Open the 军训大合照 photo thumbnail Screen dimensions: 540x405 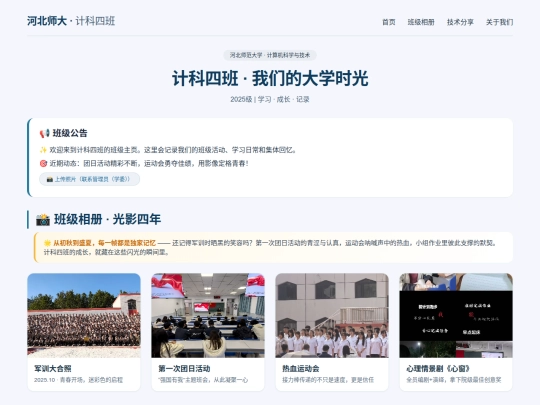pos(84,315)
